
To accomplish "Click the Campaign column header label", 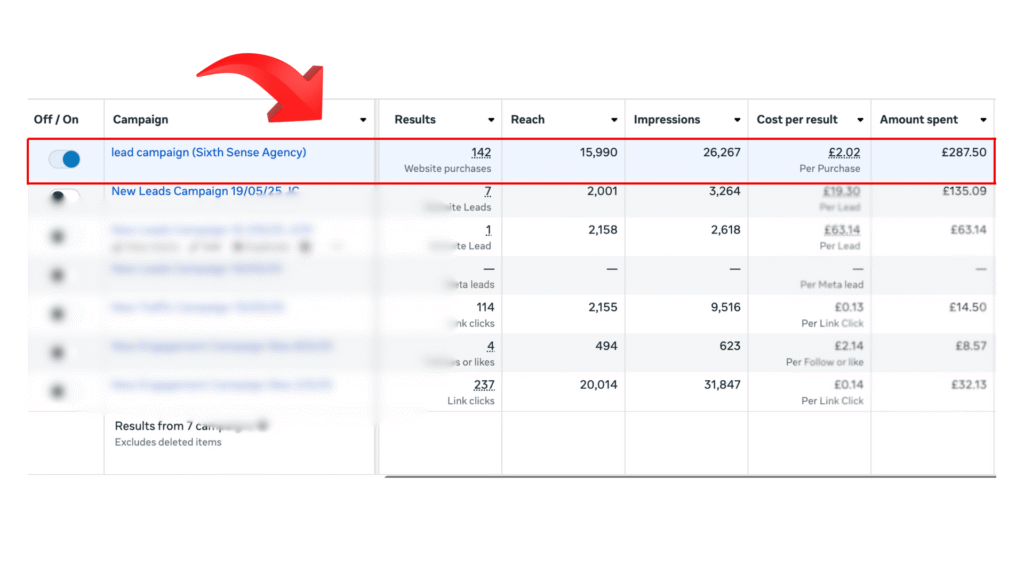I will pyautogui.click(x=140, y=120).
